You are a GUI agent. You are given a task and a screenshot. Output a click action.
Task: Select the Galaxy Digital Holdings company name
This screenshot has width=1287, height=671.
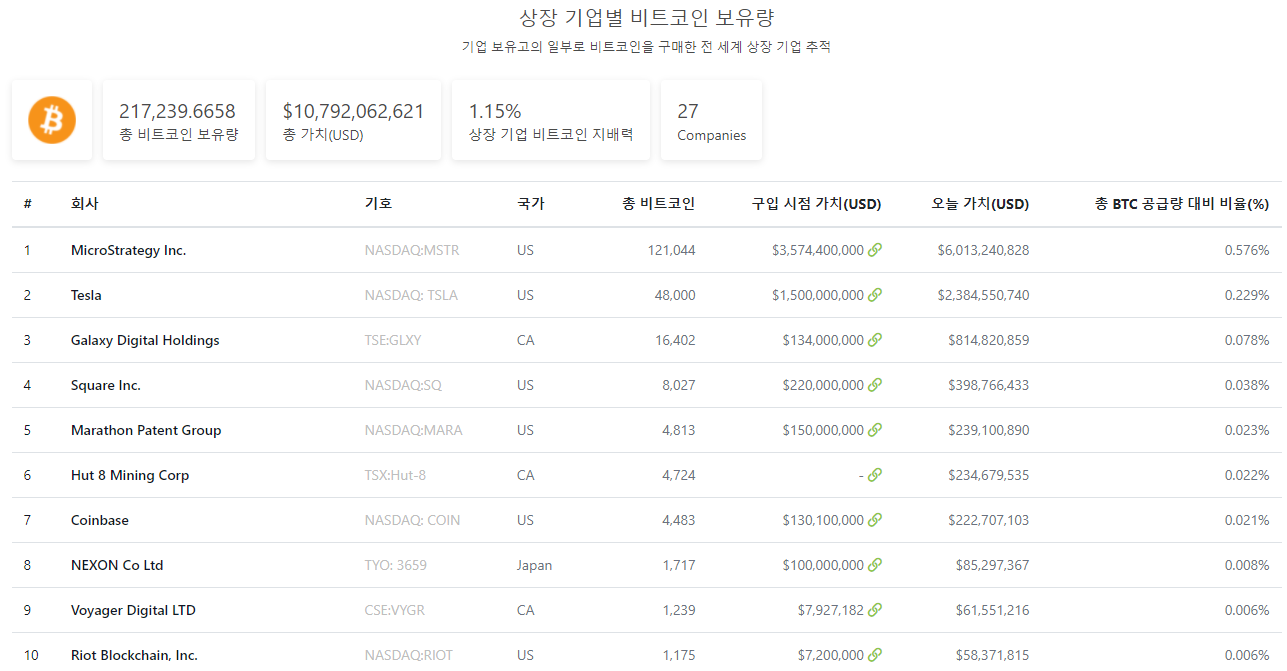click(x=145, y=340)
